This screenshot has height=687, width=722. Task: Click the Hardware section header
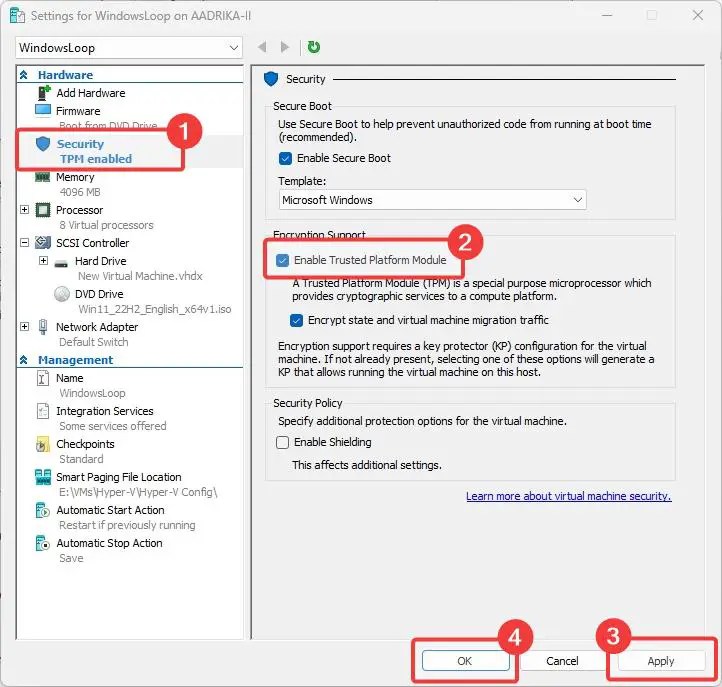[65, 75]
